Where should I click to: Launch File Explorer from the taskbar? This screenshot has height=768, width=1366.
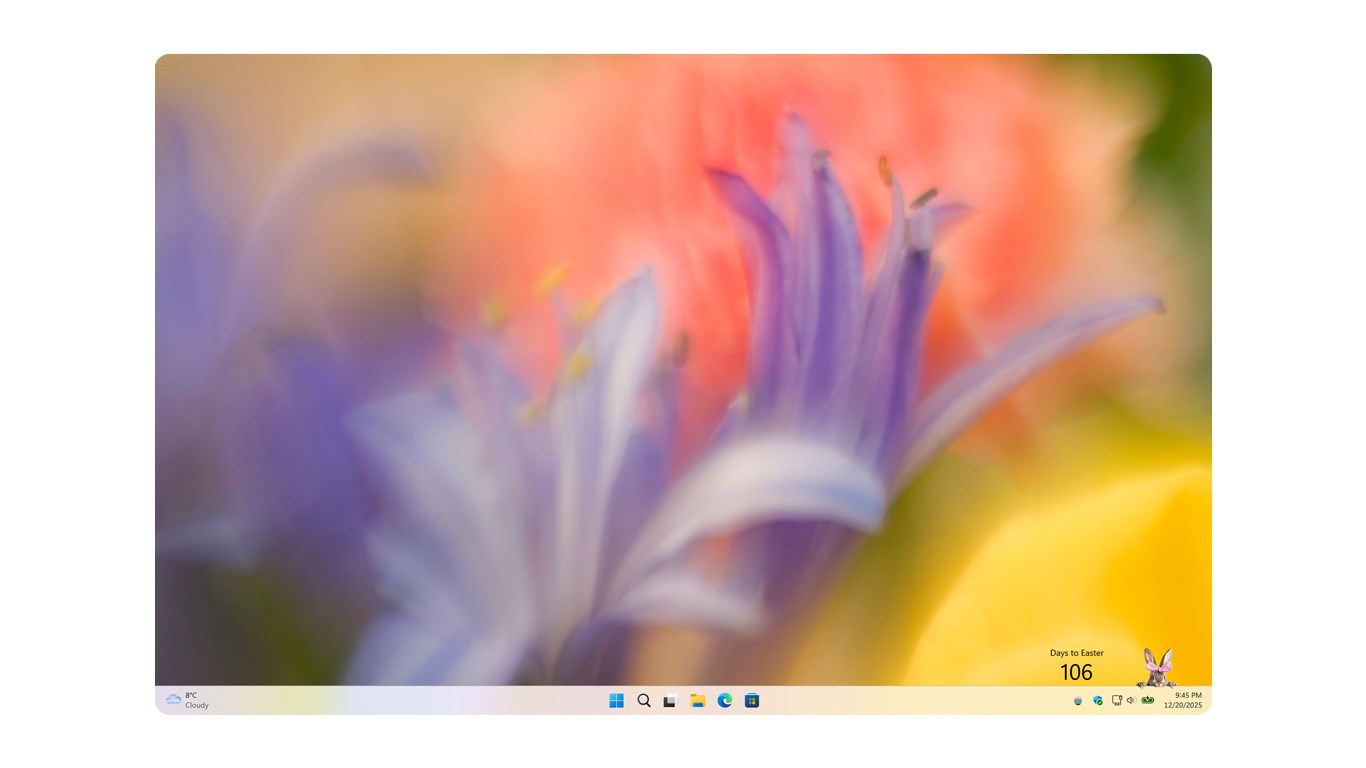coord(695,700)
